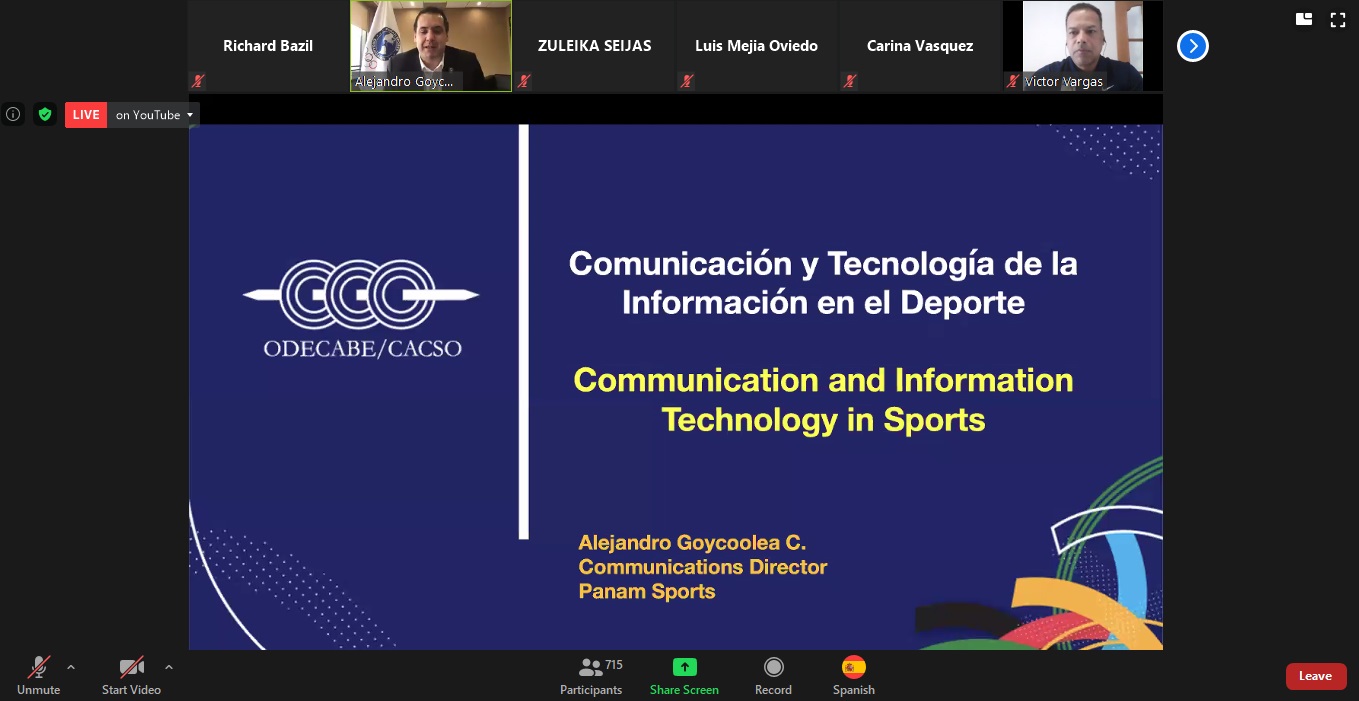
Task: Click the LIVE streaming indicator
Action: click(86, 114)
